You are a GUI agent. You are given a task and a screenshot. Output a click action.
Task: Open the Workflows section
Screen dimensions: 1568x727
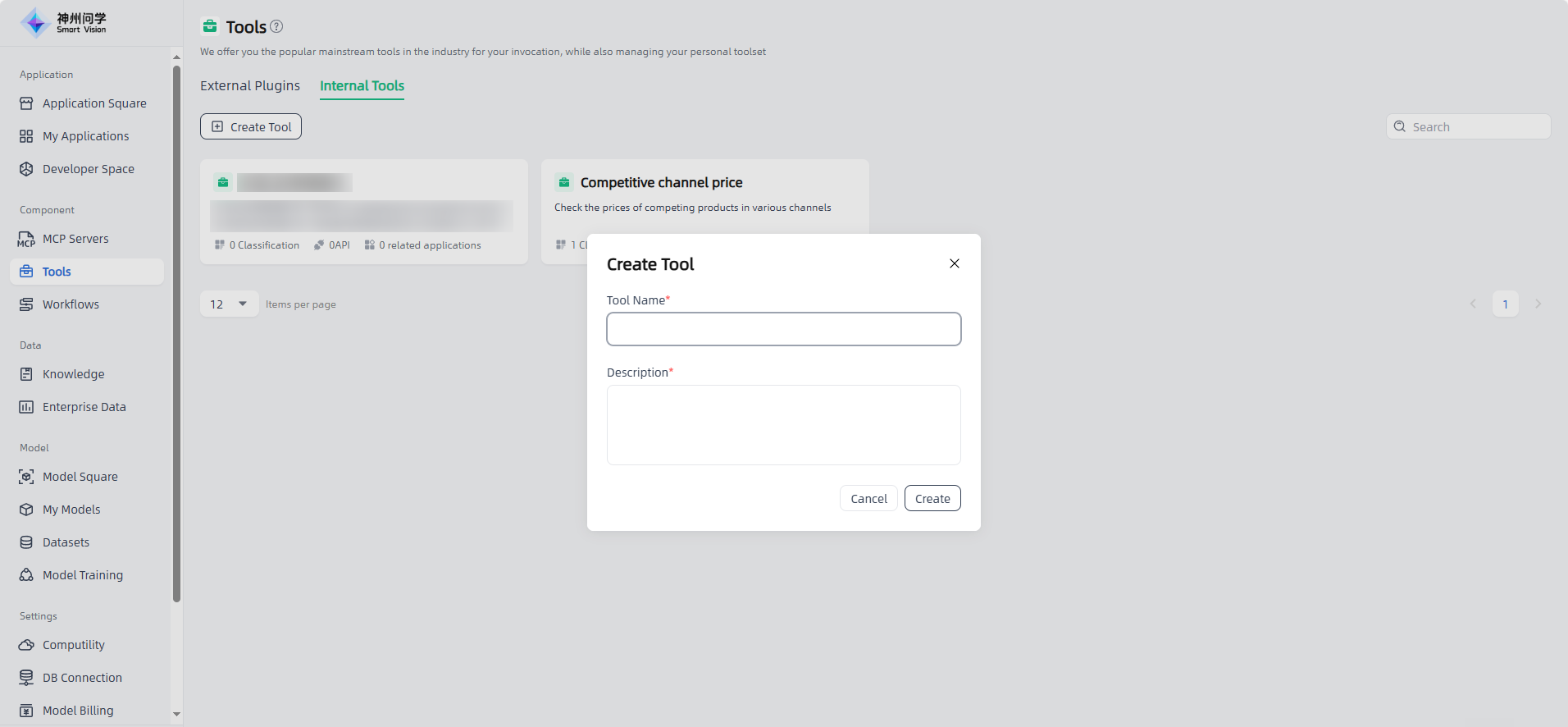71,304
